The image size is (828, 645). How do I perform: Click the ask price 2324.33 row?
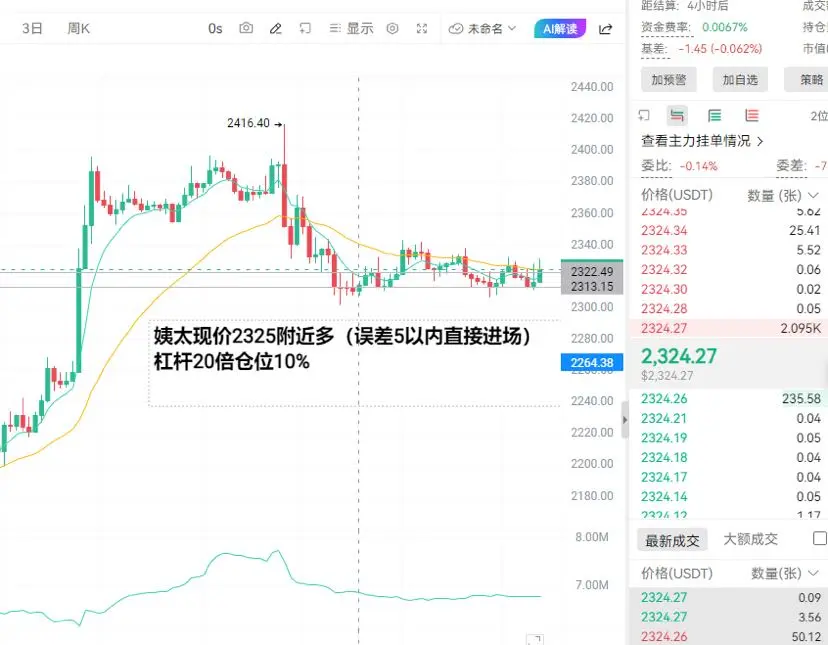coord(731,250)
